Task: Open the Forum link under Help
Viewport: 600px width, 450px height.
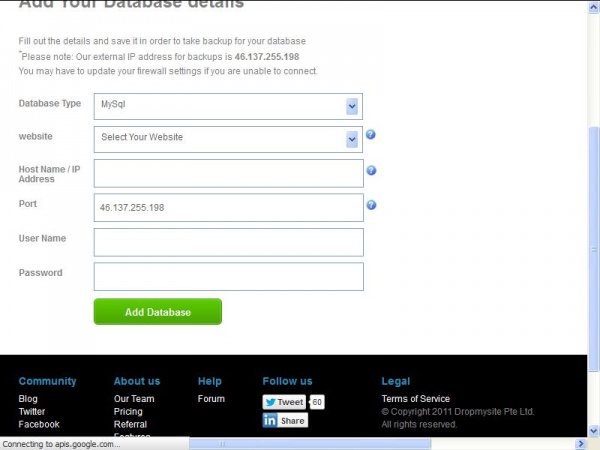Action: (x=211, y=399)
